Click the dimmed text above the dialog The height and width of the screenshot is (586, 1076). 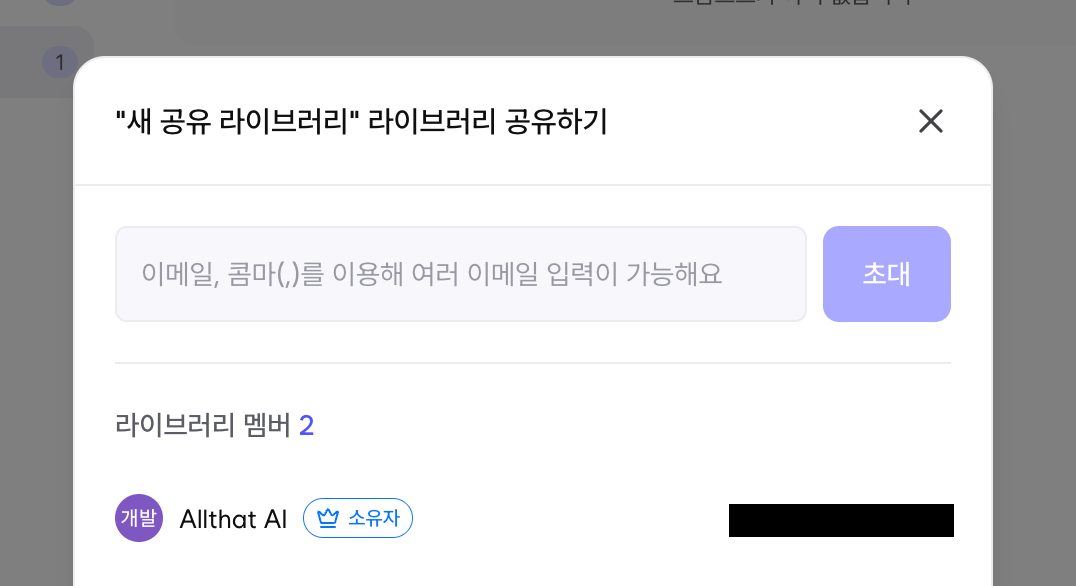790,3
